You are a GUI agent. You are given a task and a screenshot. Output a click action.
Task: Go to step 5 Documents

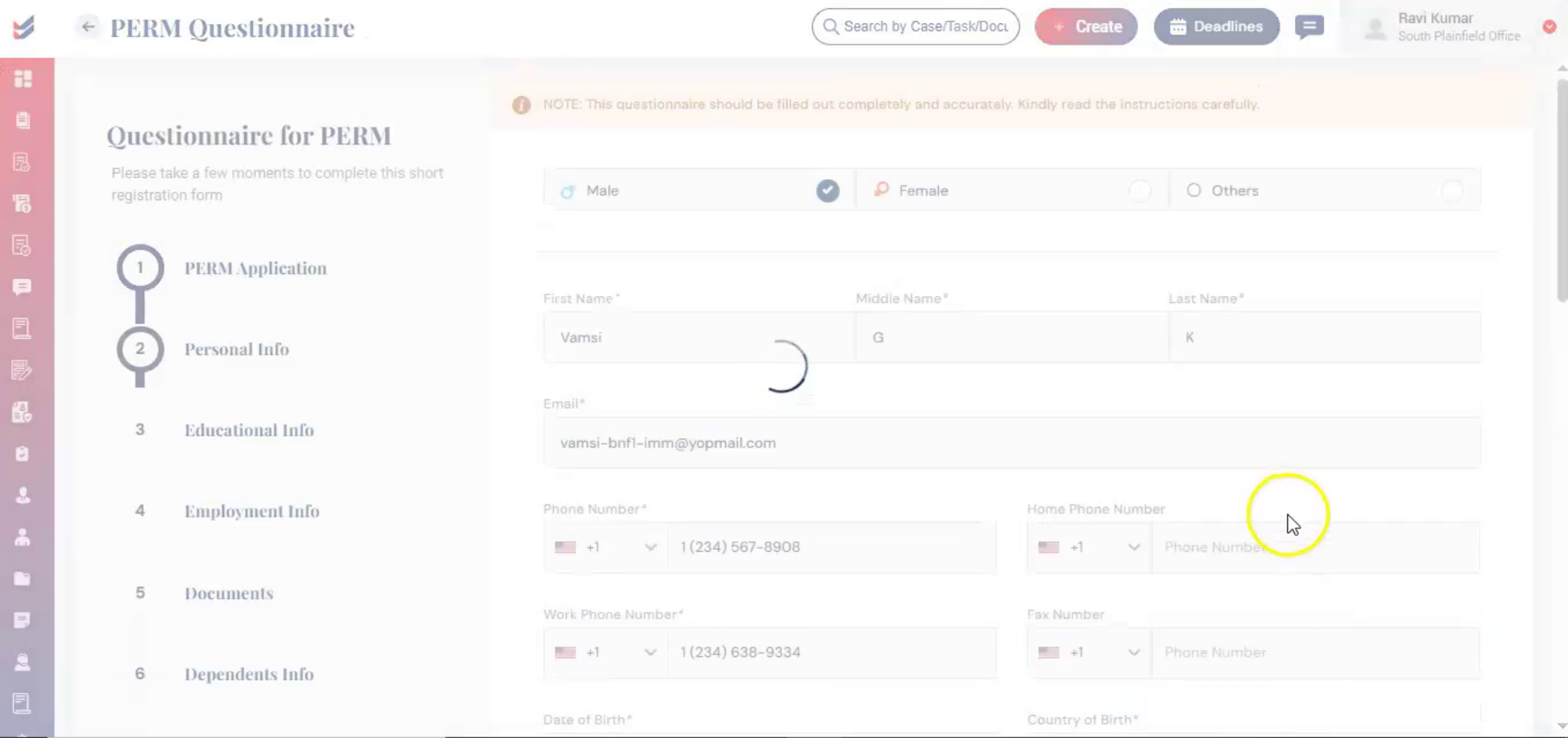pos(229,593)
